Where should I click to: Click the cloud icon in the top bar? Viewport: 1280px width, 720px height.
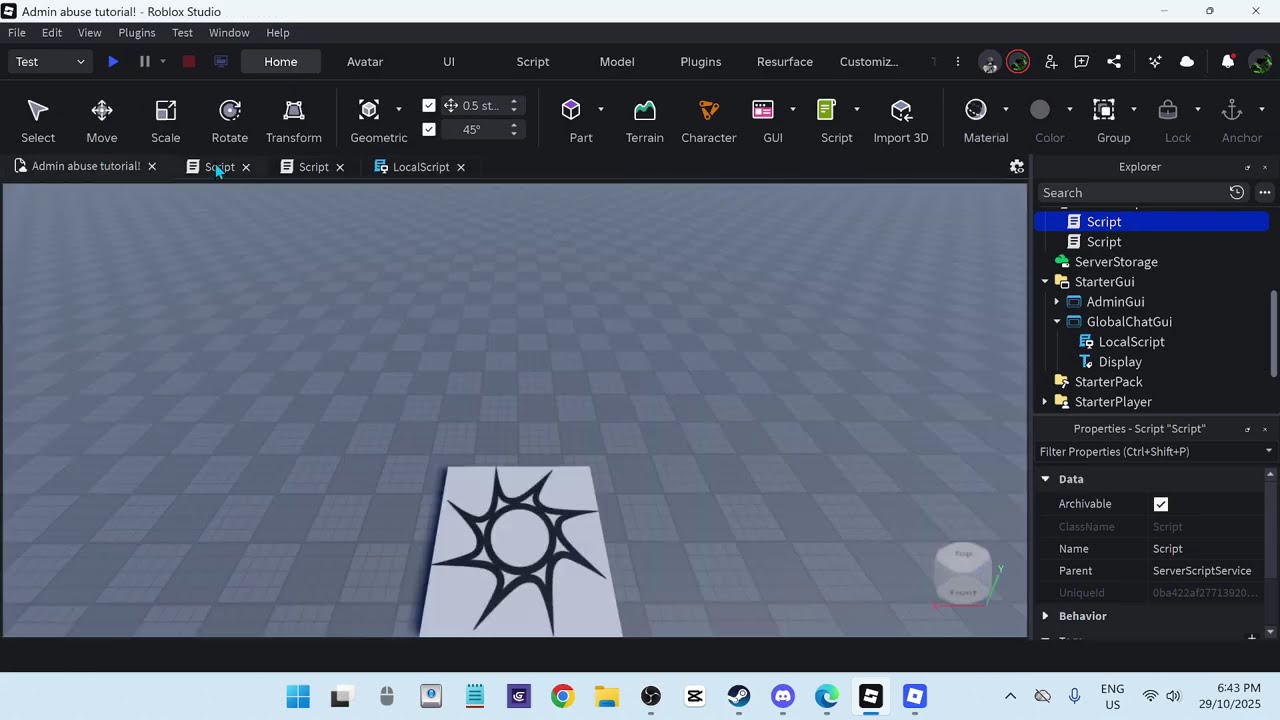[x=1187, y=62]
